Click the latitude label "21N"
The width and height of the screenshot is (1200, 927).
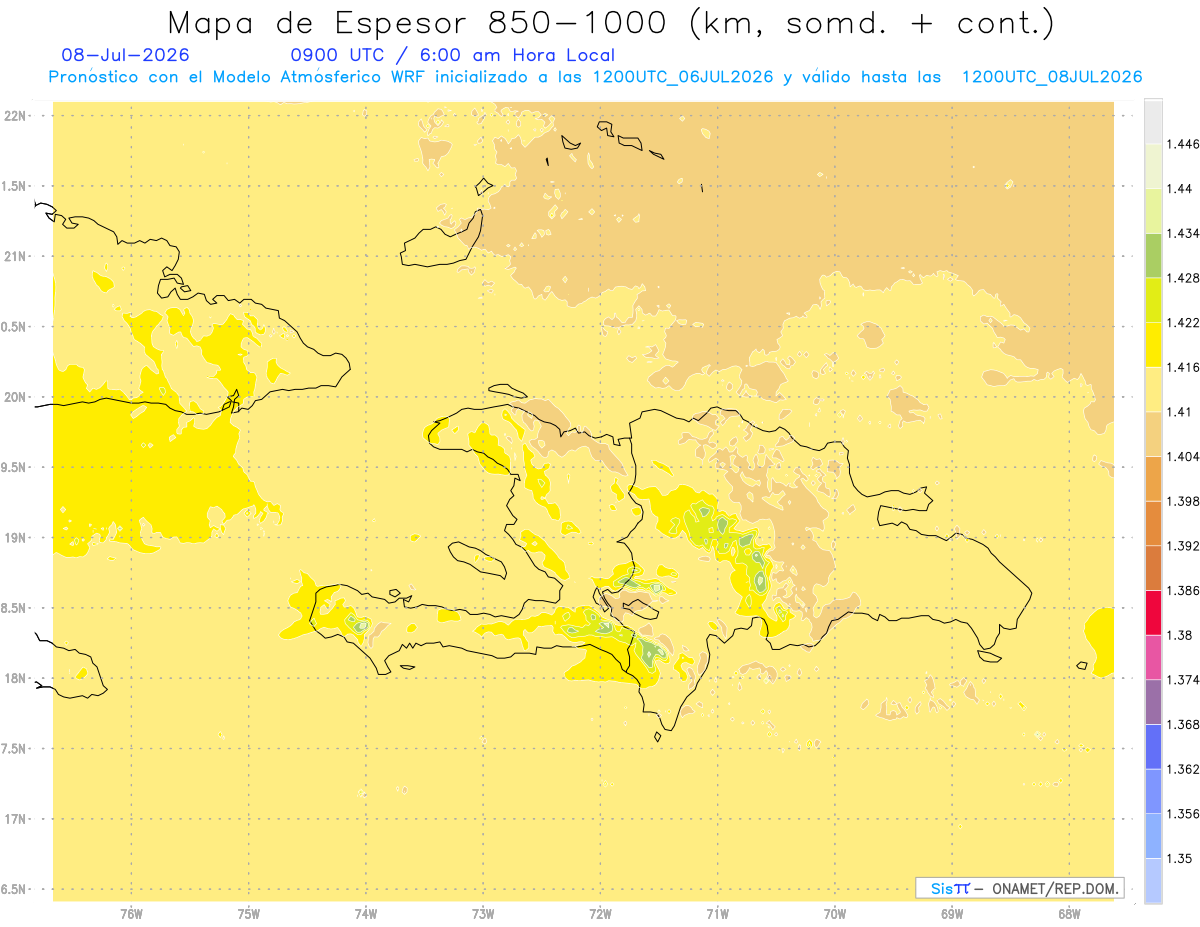pyautogui.click(x=15, y=256)
